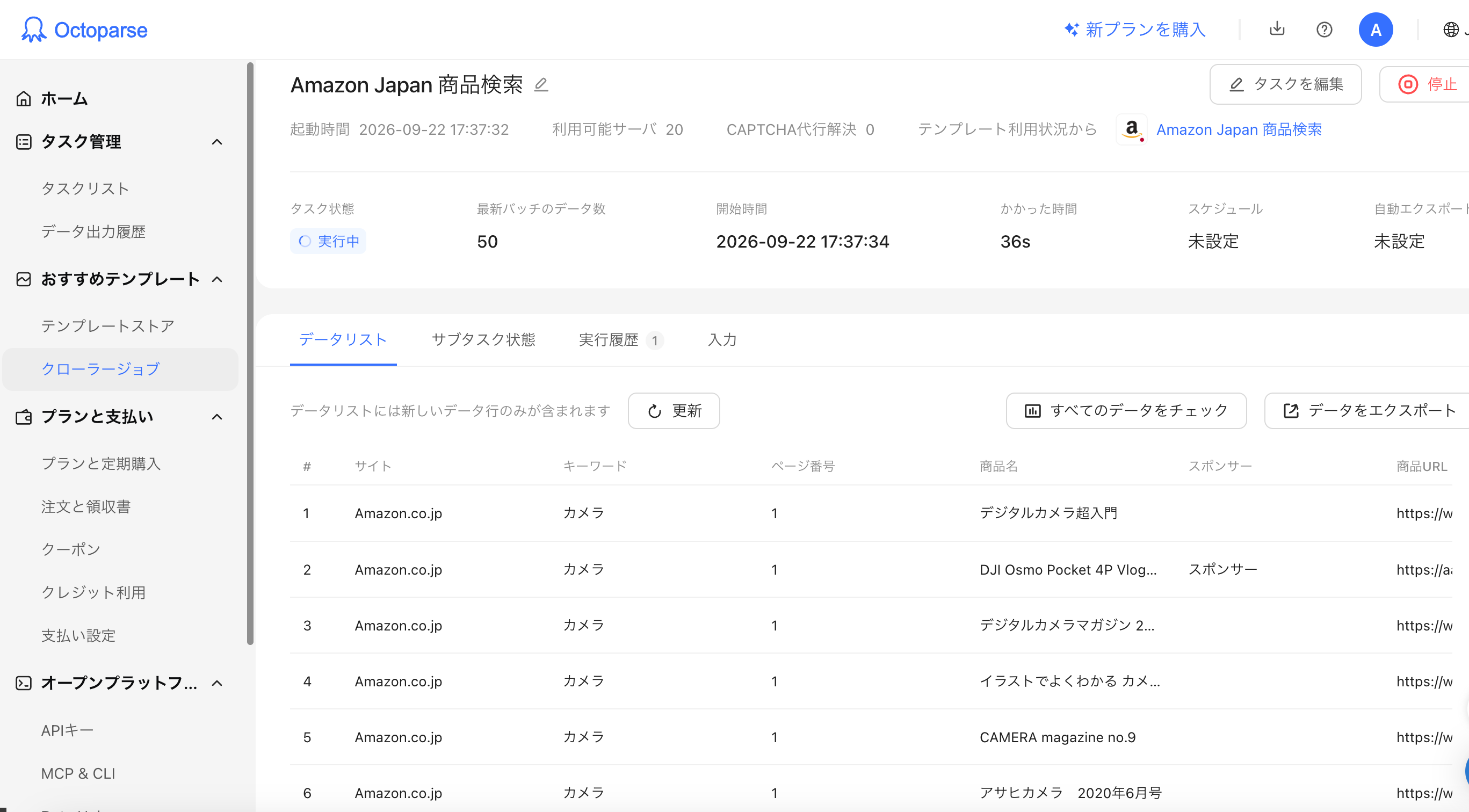Collapse the オープンプラットフォーム section chevron
The width and height of the screenshot is (1469, 812).
[x=216, y=683]
